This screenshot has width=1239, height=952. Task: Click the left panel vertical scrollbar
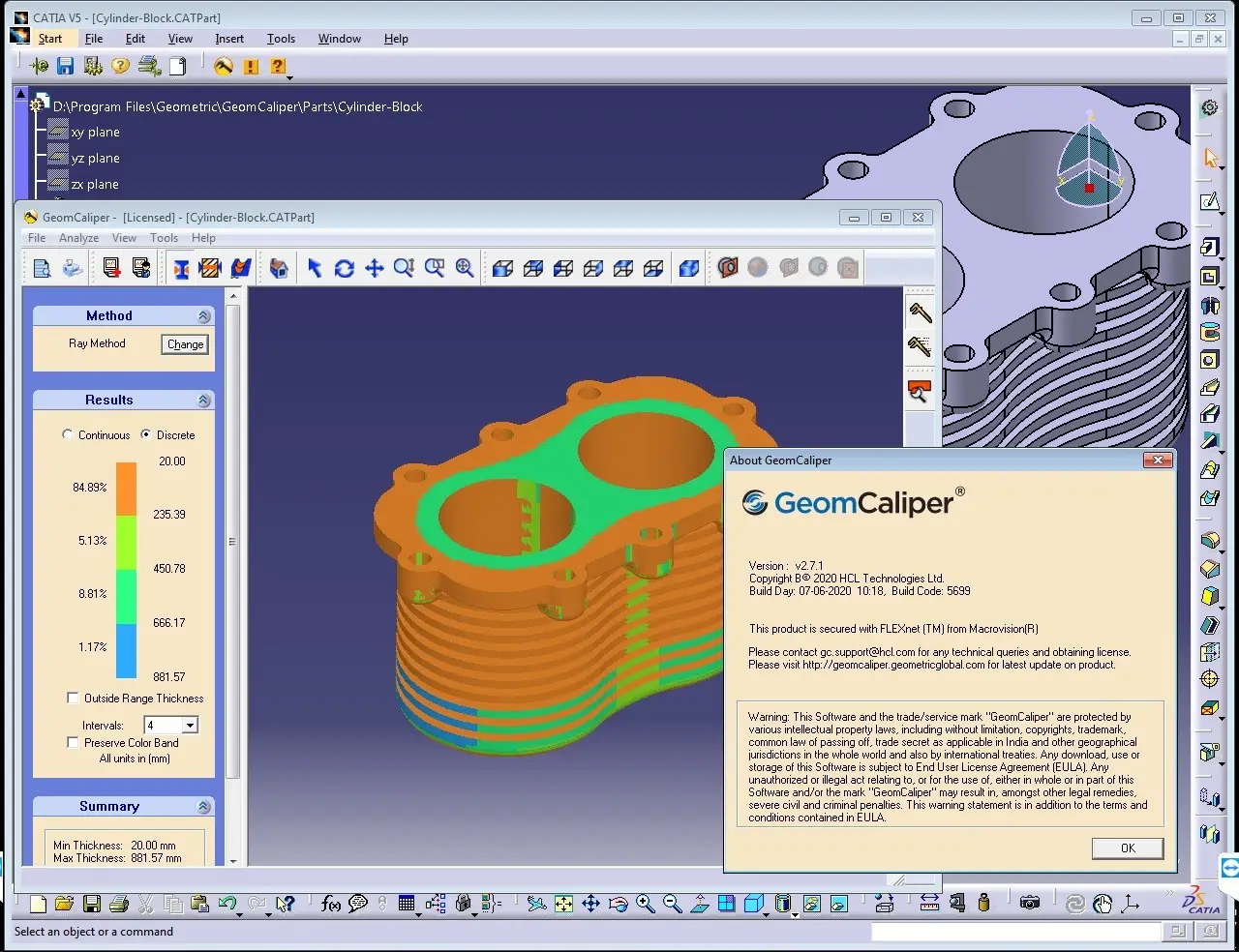(232, 541)
